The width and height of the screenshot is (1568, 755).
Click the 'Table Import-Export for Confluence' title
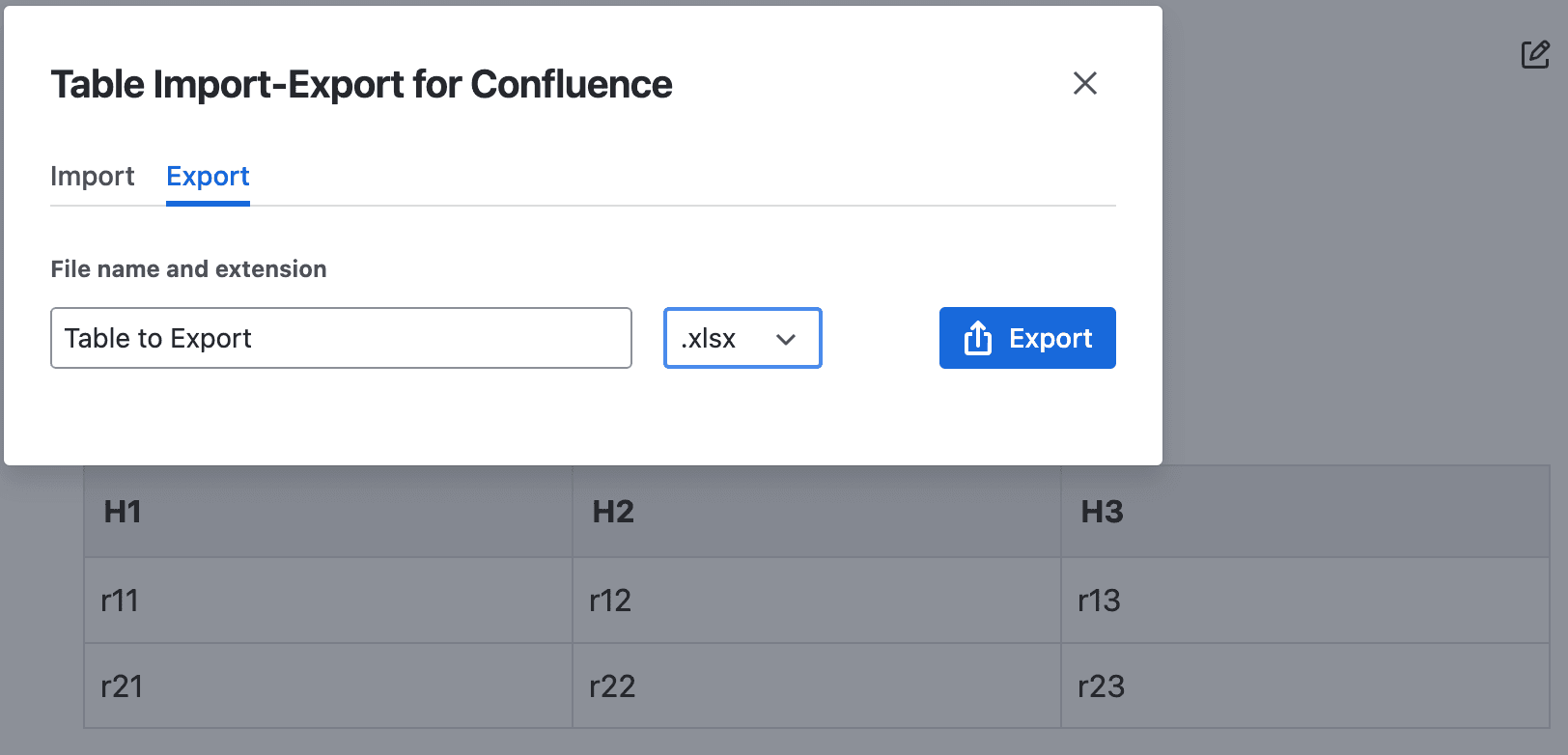coord(361,85)
